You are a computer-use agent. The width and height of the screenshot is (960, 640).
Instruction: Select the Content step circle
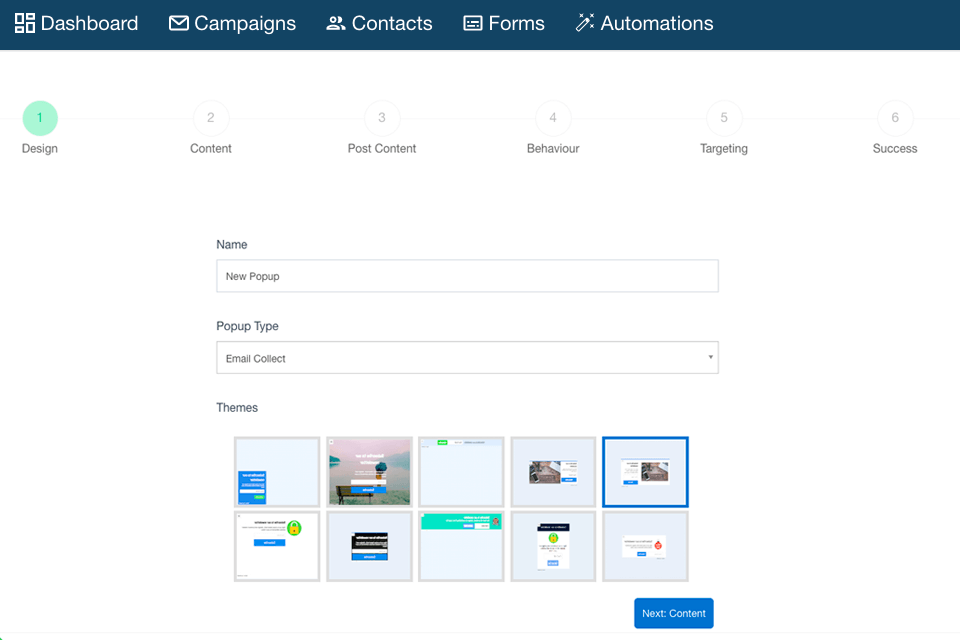click(x=210, y=117)
